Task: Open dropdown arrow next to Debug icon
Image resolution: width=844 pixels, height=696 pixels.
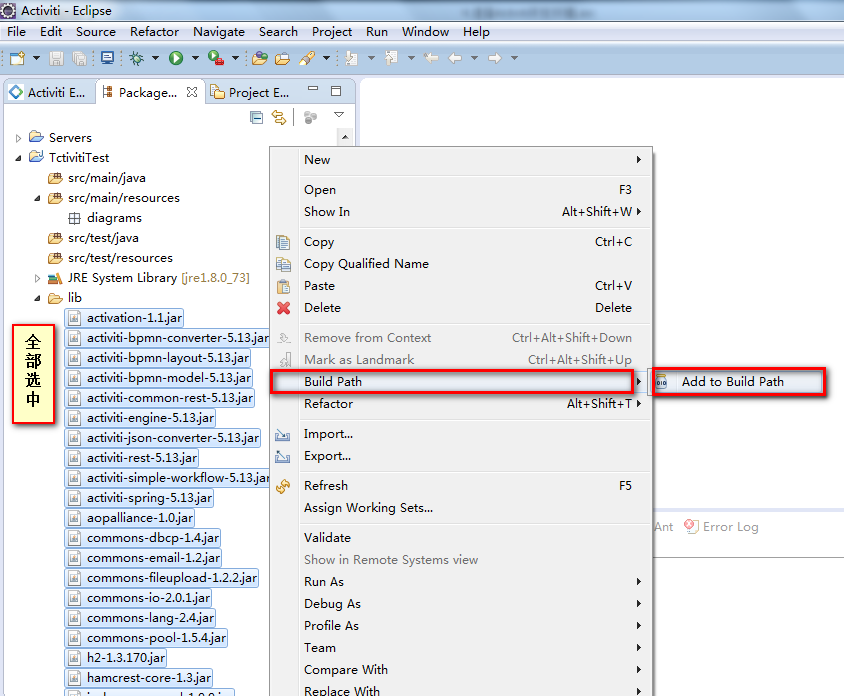Action: click(x=155, y=58)
